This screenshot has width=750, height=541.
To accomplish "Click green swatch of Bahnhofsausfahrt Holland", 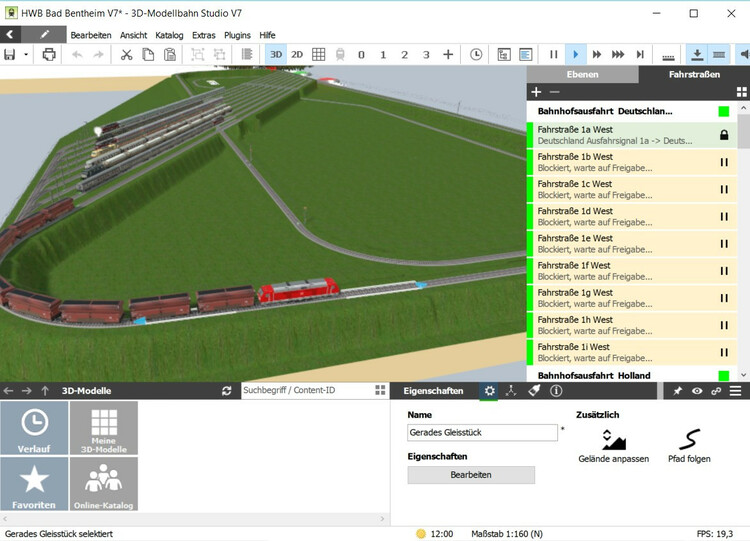I will [x=724, y=376].
